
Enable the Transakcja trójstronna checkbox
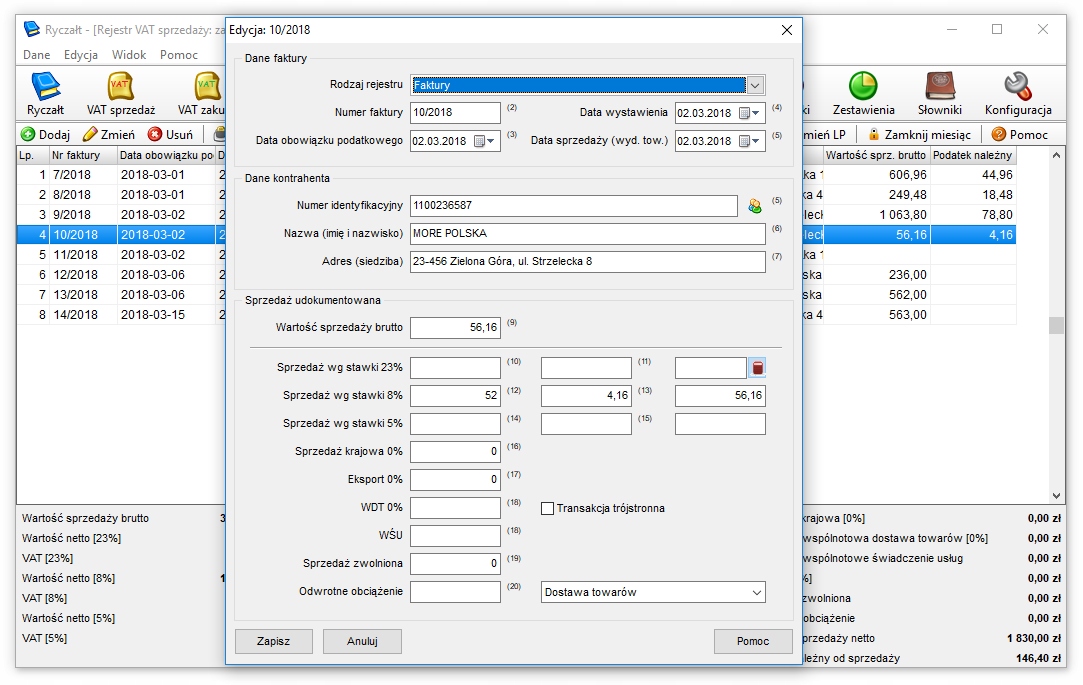547,508
